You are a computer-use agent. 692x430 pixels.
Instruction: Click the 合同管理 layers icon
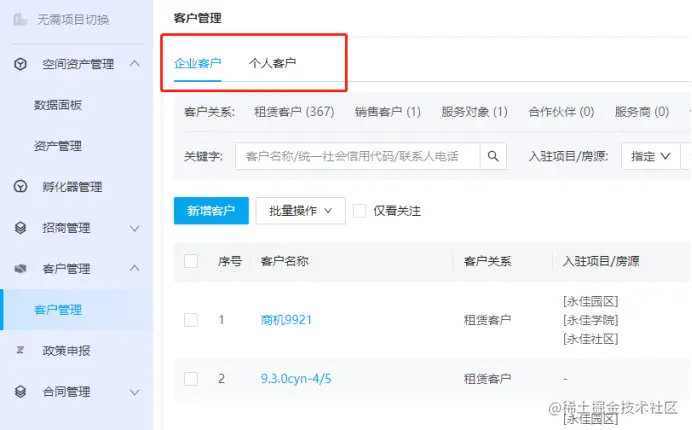point(20,392)
